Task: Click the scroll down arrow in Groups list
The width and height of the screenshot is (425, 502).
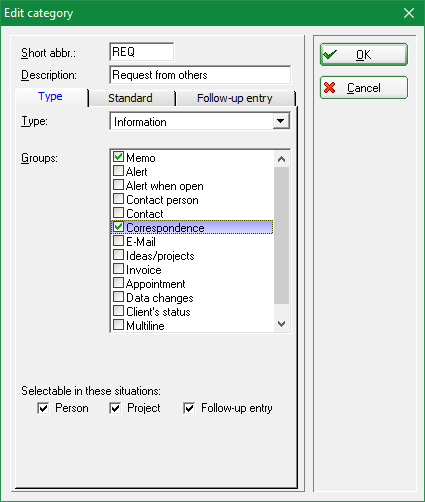Action: [281, 324]
